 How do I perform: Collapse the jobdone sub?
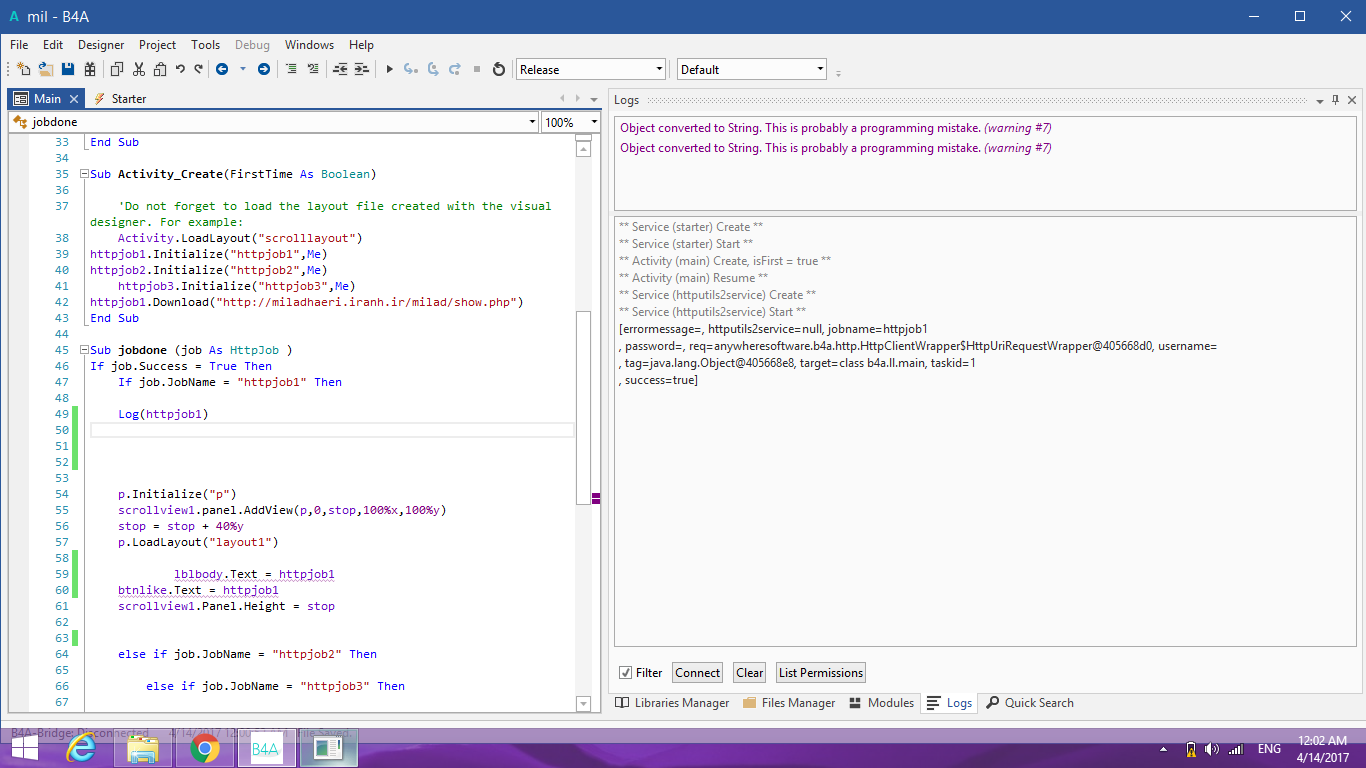point(84,349)
